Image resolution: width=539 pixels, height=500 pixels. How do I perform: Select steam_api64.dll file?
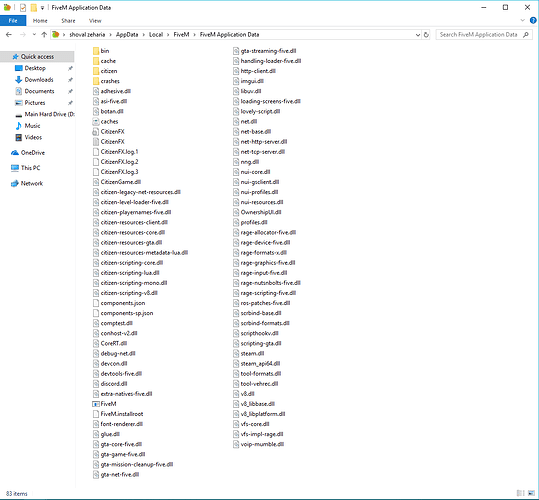click(256, 364)
